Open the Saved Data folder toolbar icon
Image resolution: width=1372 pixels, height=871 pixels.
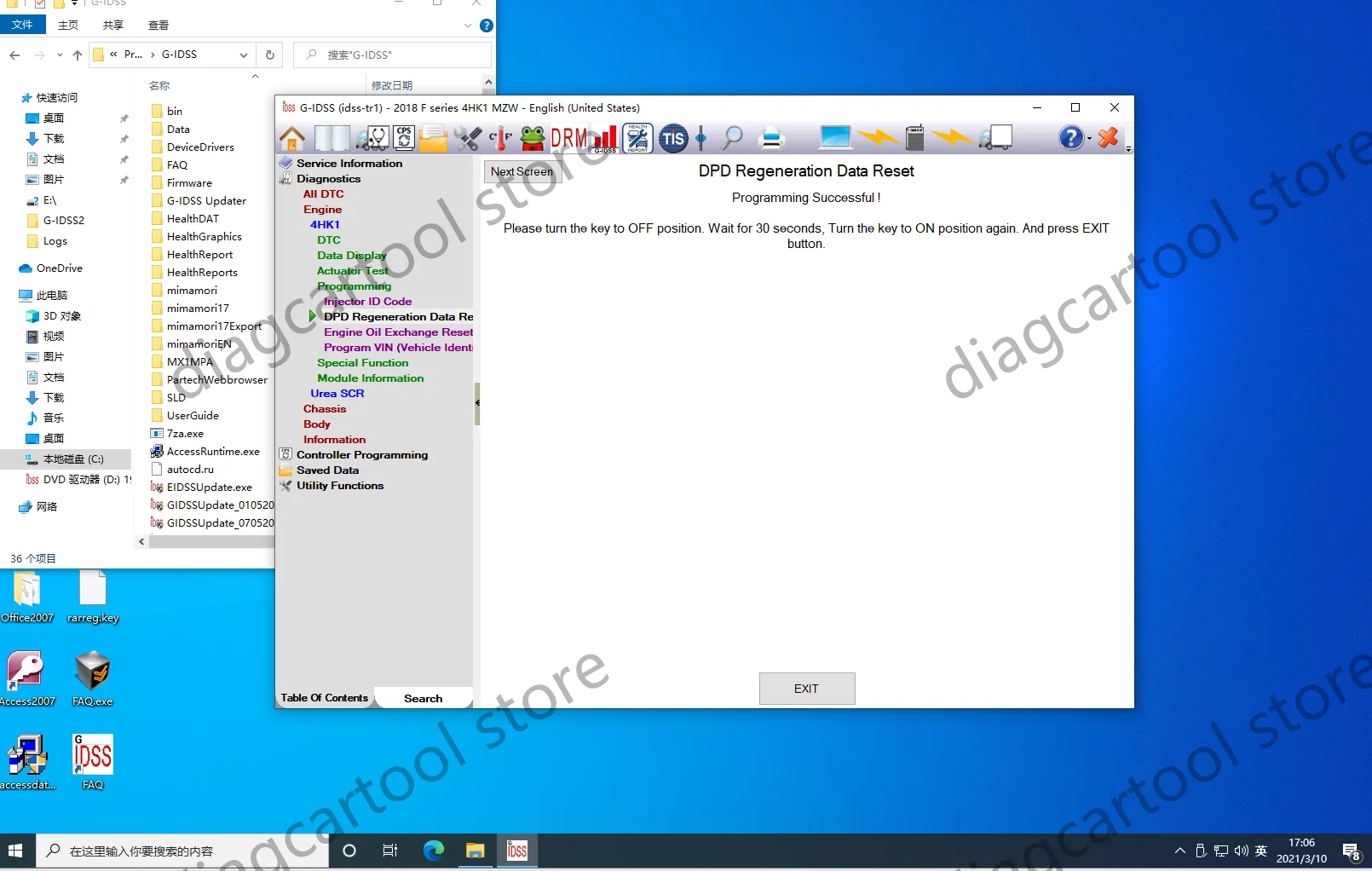433,138
